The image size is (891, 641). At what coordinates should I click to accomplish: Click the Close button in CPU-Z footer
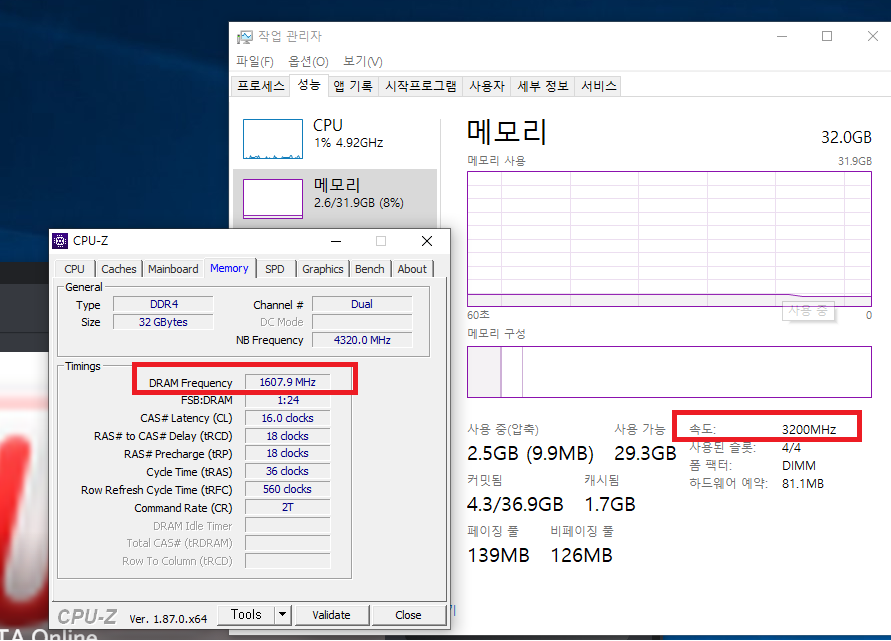408,615
